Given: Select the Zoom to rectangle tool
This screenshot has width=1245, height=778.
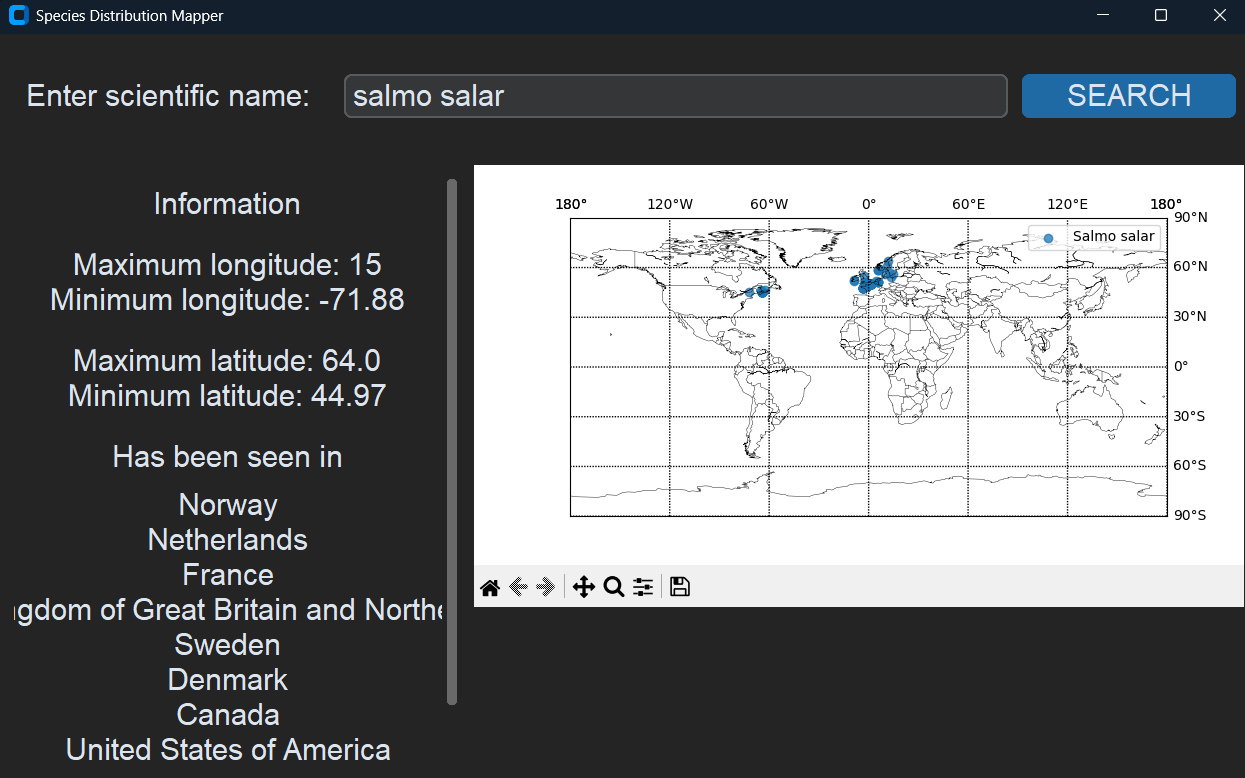Looking at the screenshot, I should point(614,587).
